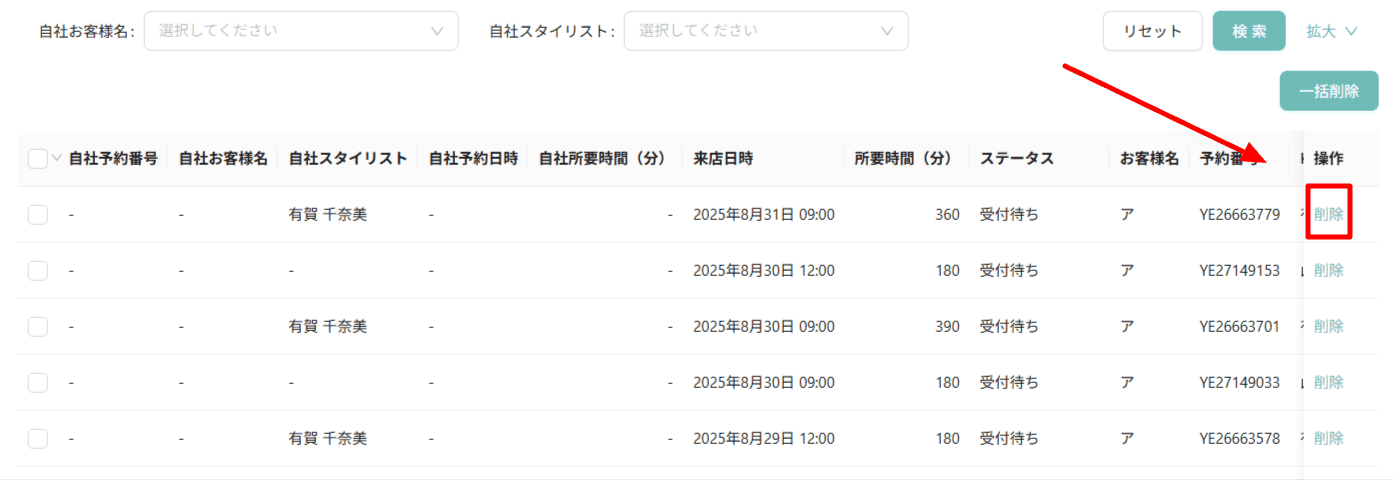Click the 来店日時 column header

point(723,158)
